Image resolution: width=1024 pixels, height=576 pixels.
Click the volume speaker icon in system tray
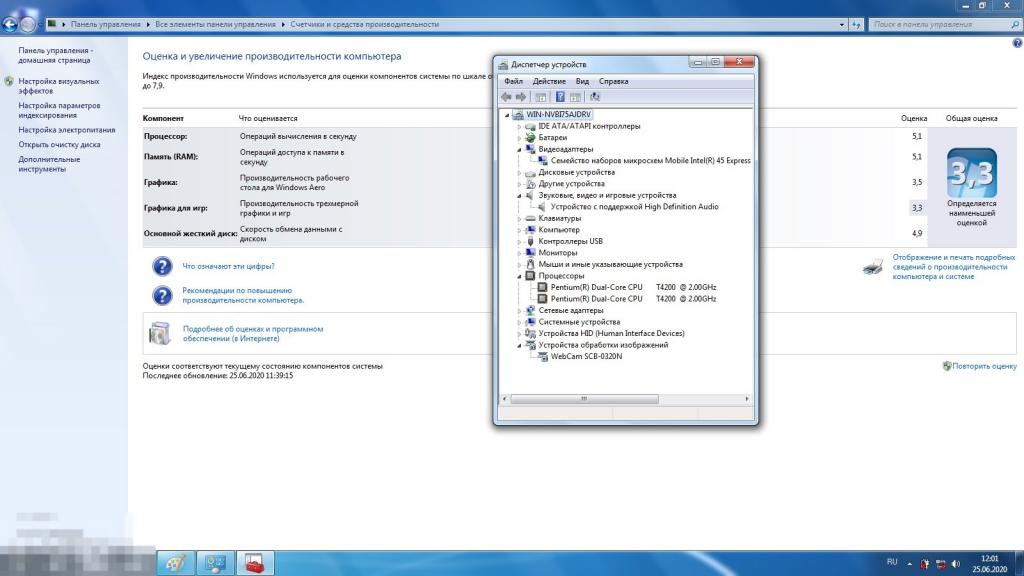955,564
